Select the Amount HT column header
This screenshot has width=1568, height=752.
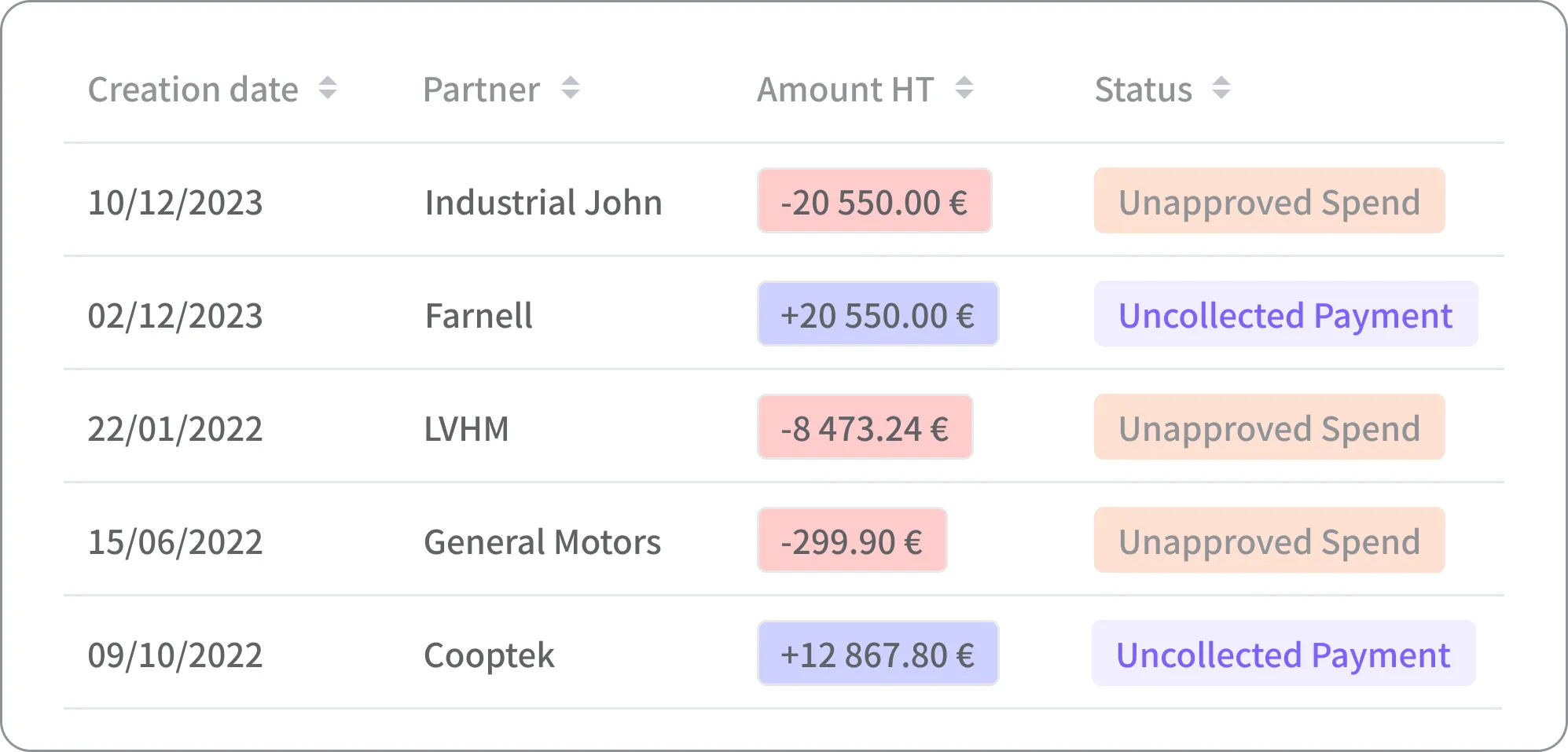(844, 90)
